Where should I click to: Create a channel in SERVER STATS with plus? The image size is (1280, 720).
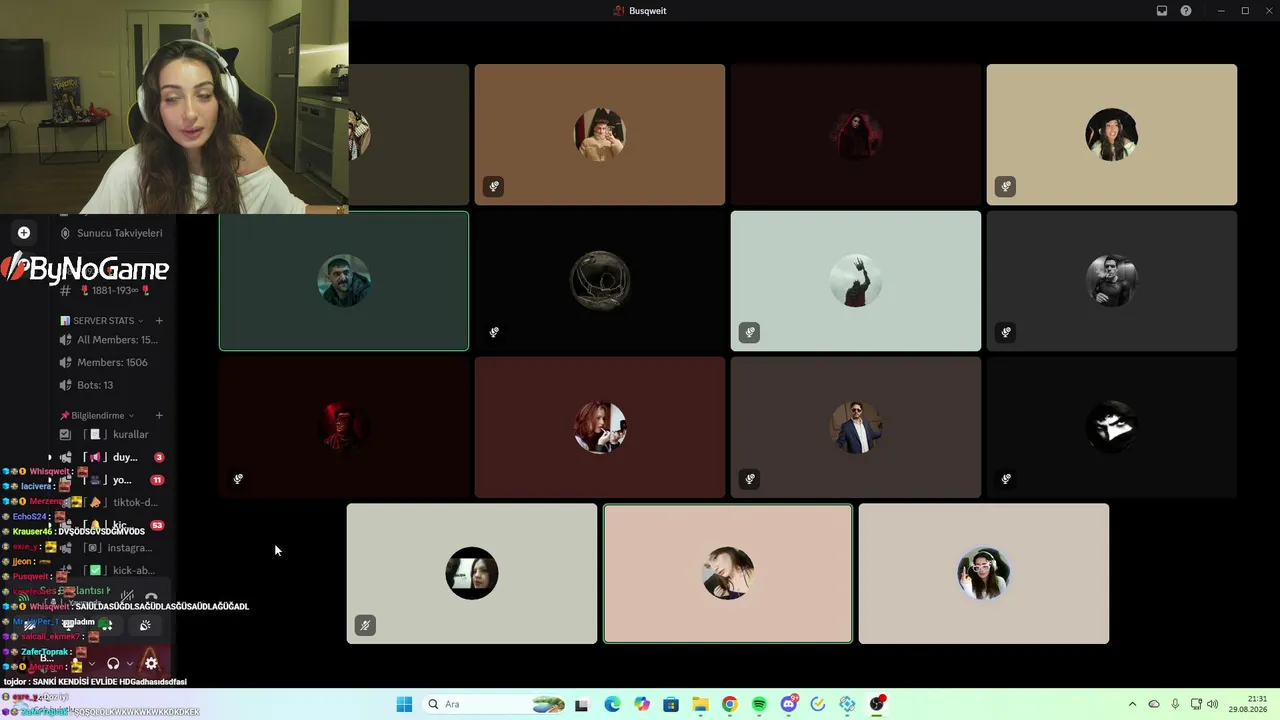pyautogui.click(x=159, y=321)
